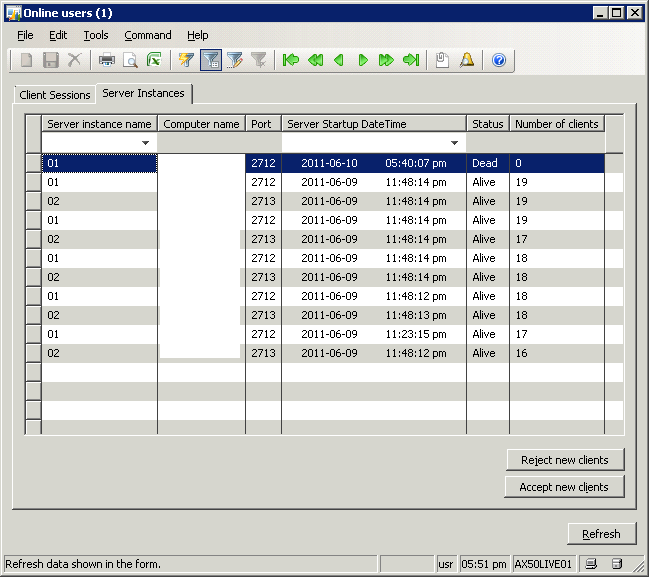Switch to the Client Sessions tab

(x=55, y=95)
